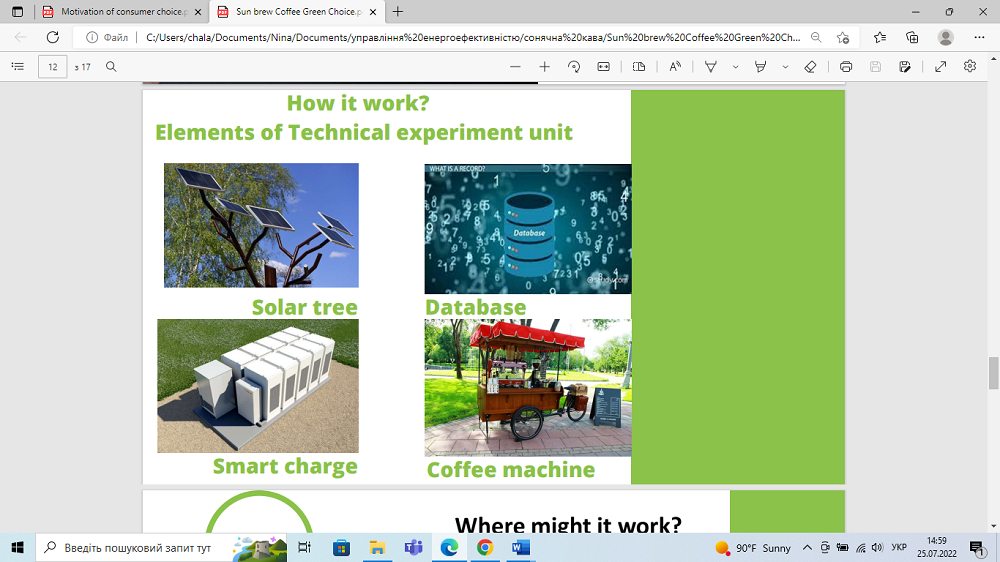Click the page number input field
Viewport: 1000px width, 562px height.
click(52, 67)
